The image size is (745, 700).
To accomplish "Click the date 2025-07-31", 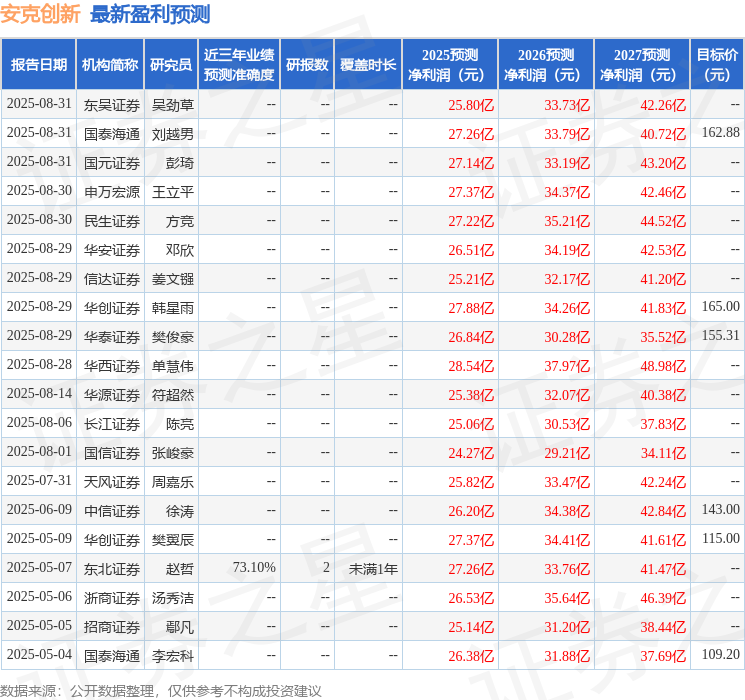I will (x=39, y=480).
